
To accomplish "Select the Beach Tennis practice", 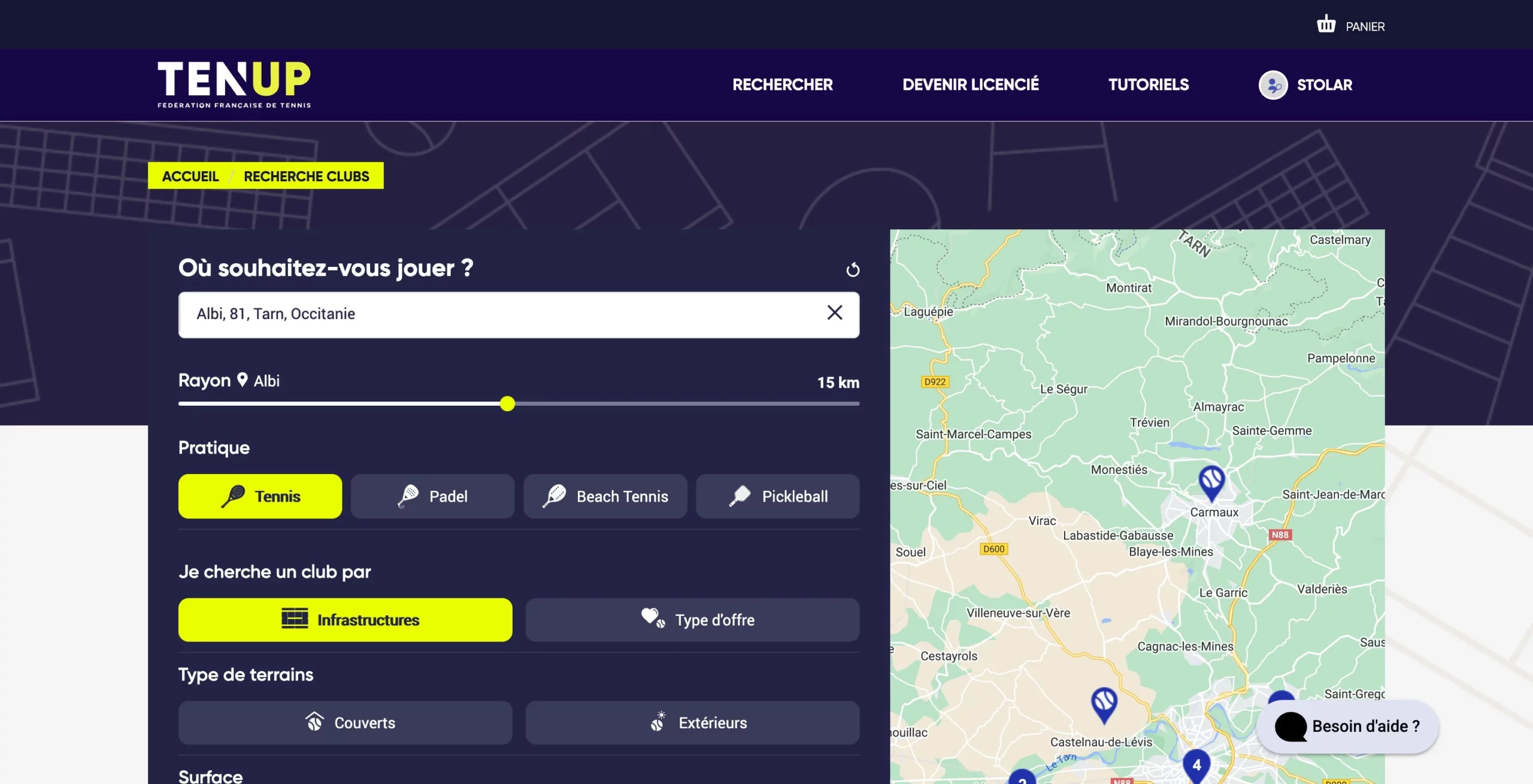I will point(605,496).
